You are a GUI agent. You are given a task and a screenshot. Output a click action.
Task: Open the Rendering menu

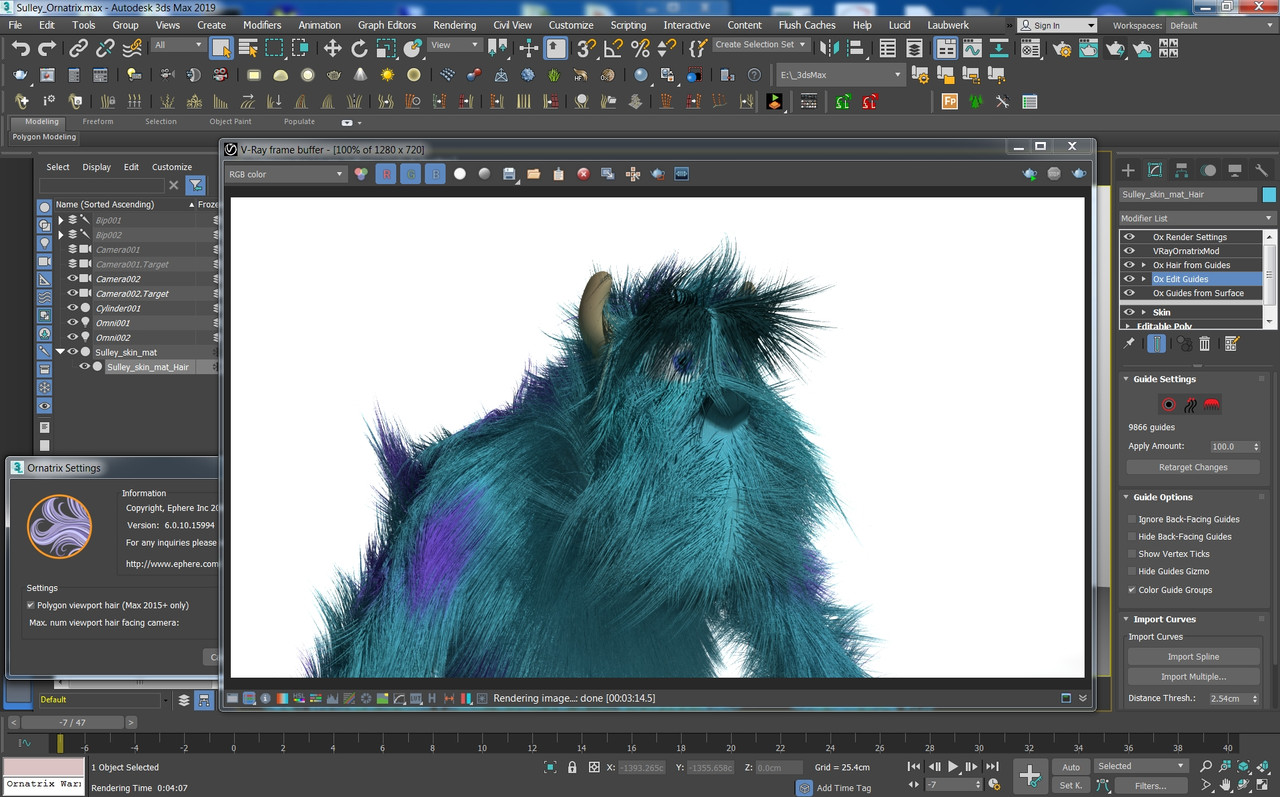coord(455,25)
